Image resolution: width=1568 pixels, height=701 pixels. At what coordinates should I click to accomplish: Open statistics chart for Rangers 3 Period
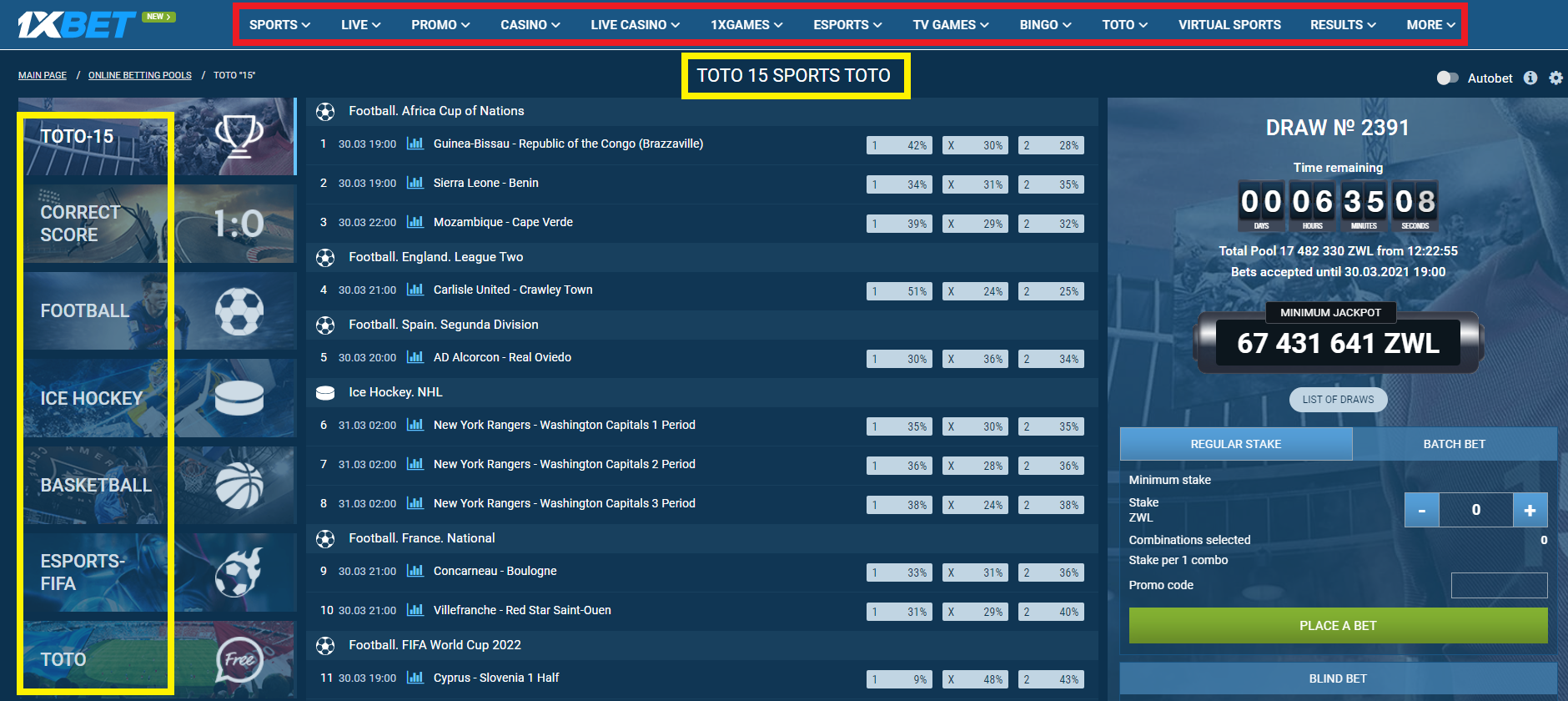click(x=415, y=503)
